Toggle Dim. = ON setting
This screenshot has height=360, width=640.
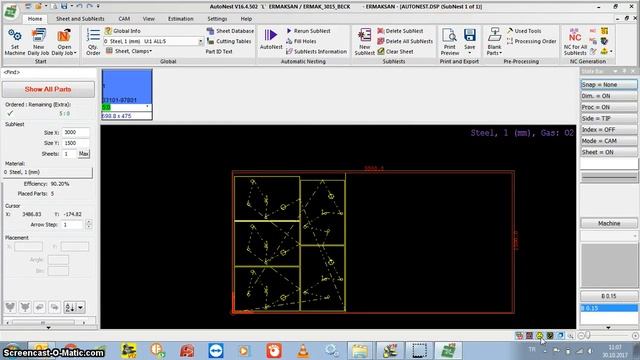[609, 96]
